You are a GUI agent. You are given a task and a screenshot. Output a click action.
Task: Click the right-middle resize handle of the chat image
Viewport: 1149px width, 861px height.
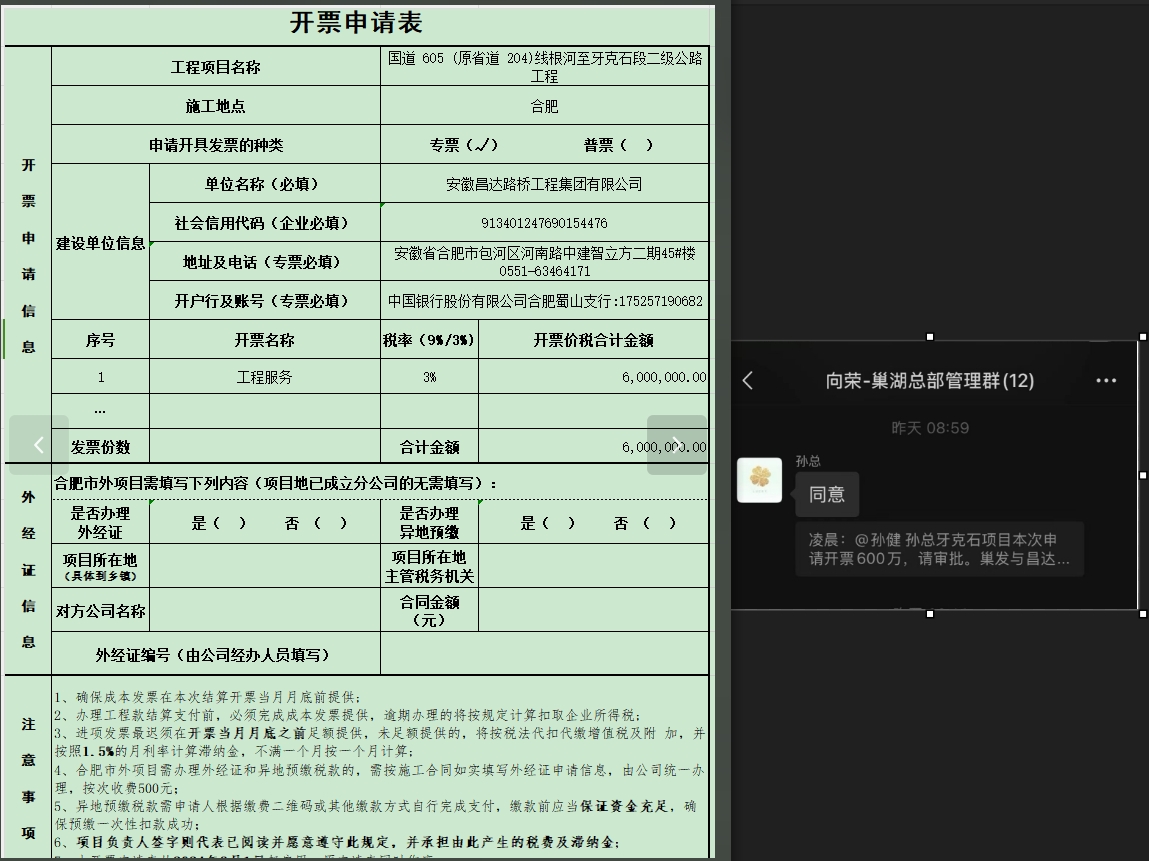[x=1143, y=475]
